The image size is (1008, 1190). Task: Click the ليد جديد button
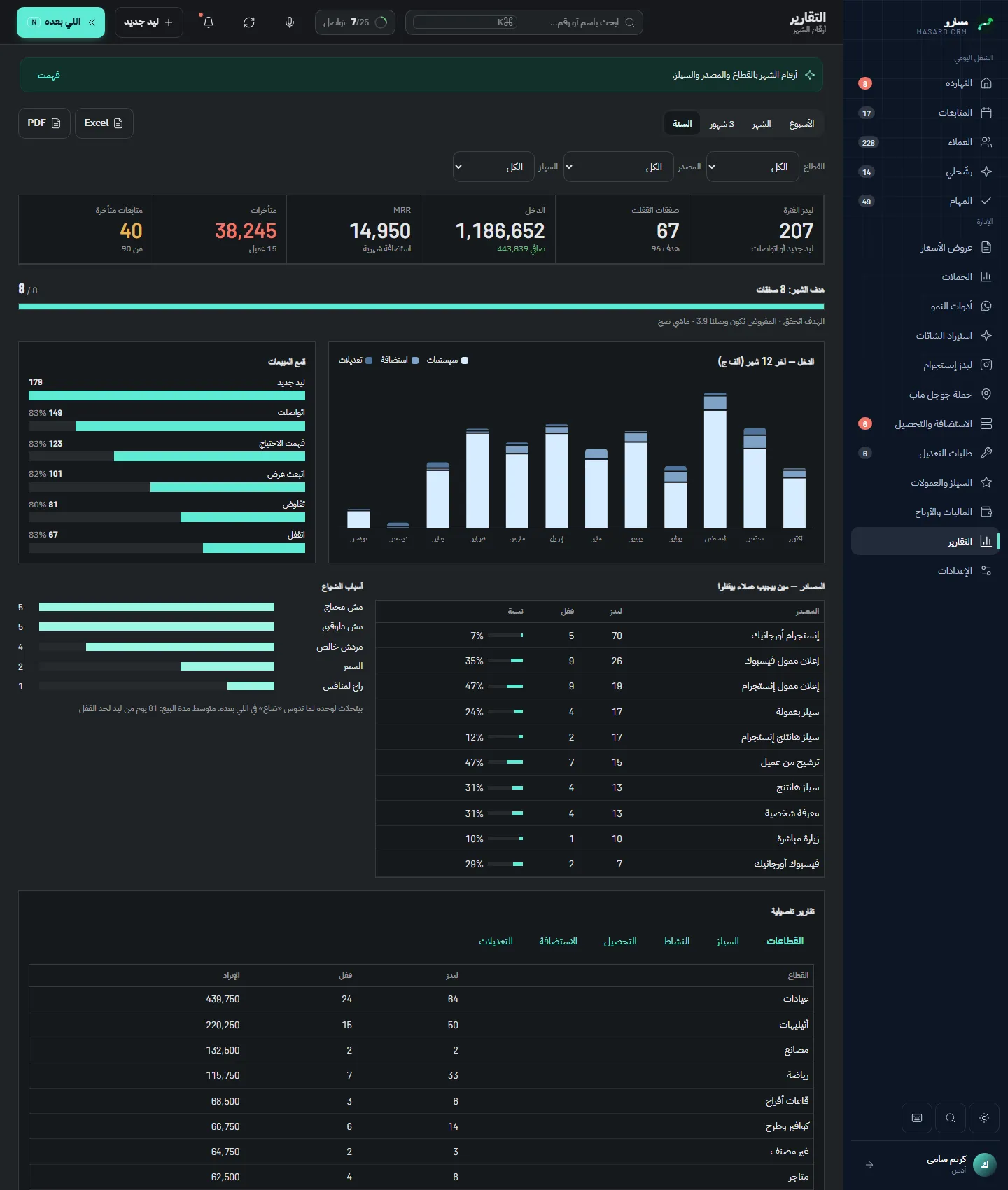(x=149, y=22)
